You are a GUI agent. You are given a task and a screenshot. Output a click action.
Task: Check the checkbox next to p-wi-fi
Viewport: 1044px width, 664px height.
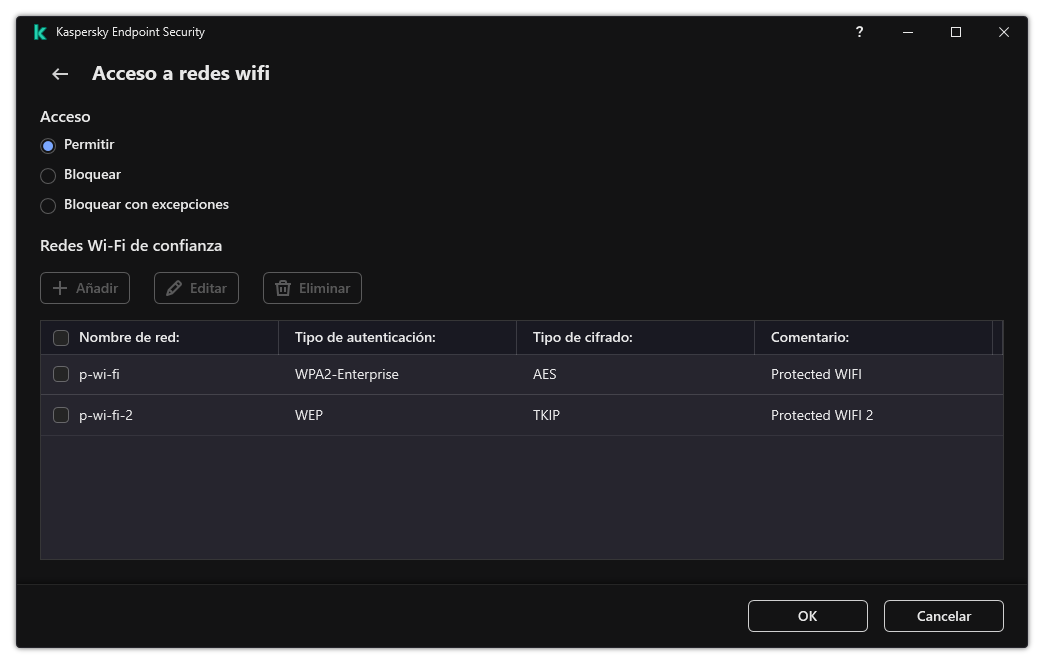pyautogui.click(x=61, y=374)
